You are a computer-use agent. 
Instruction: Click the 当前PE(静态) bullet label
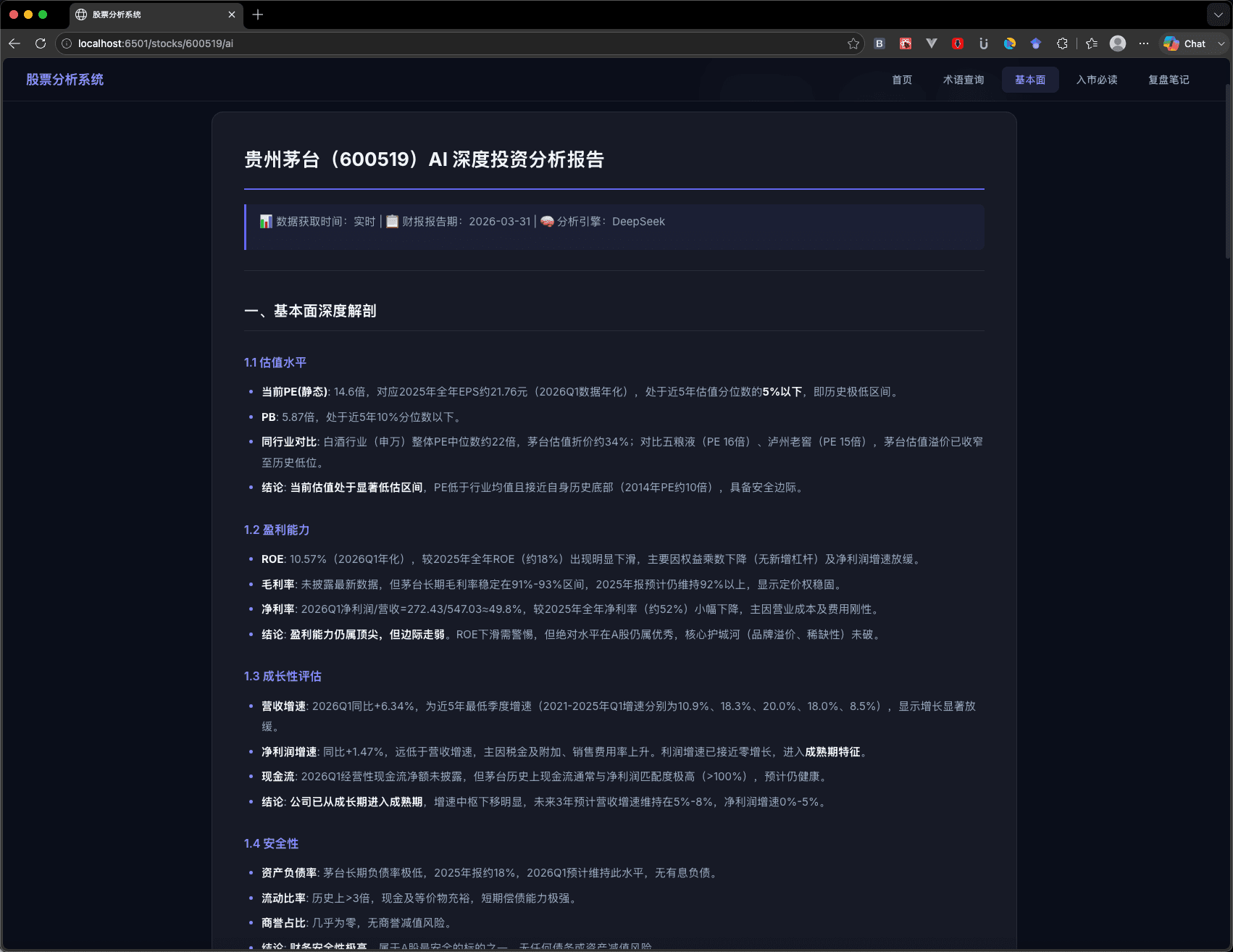coord(295,392)
